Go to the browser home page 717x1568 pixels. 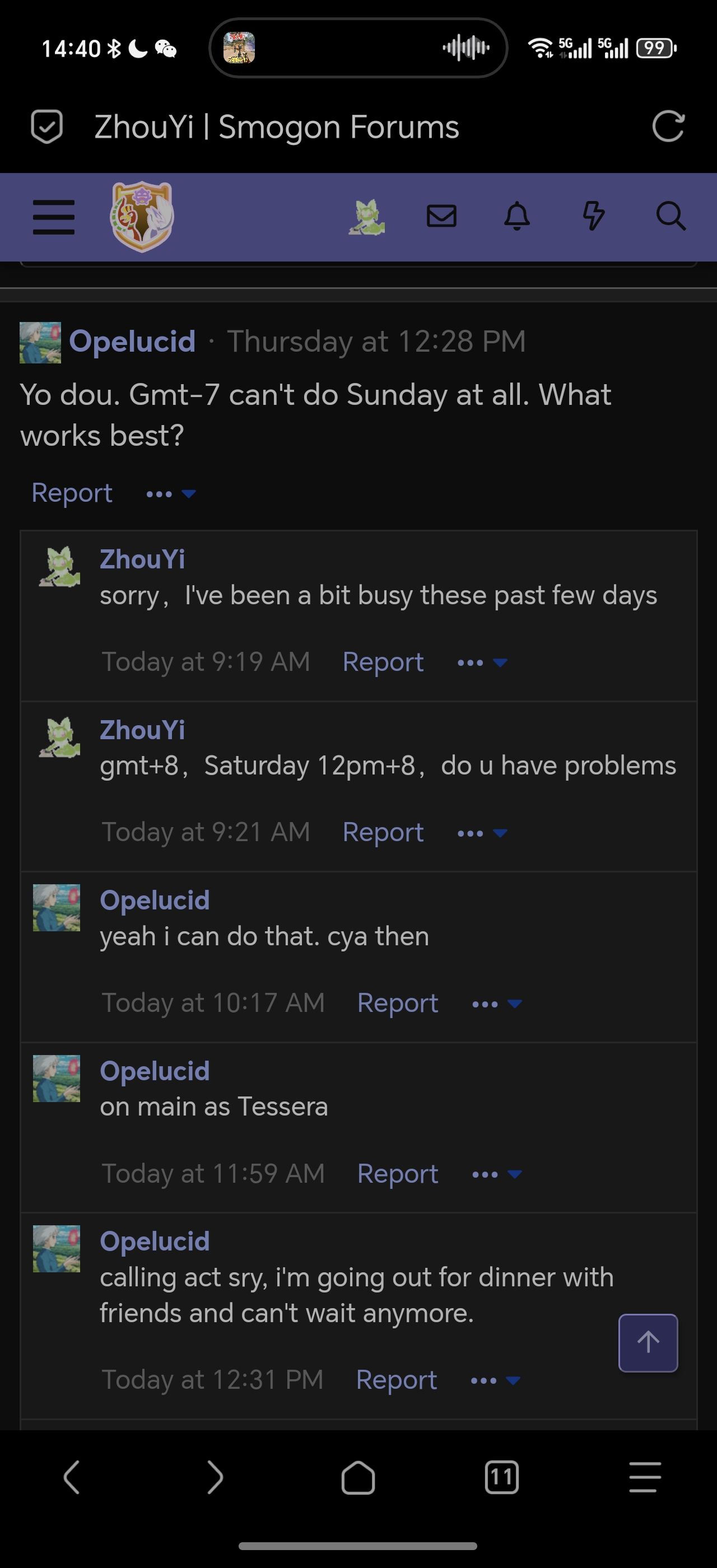click(358, 1477)
